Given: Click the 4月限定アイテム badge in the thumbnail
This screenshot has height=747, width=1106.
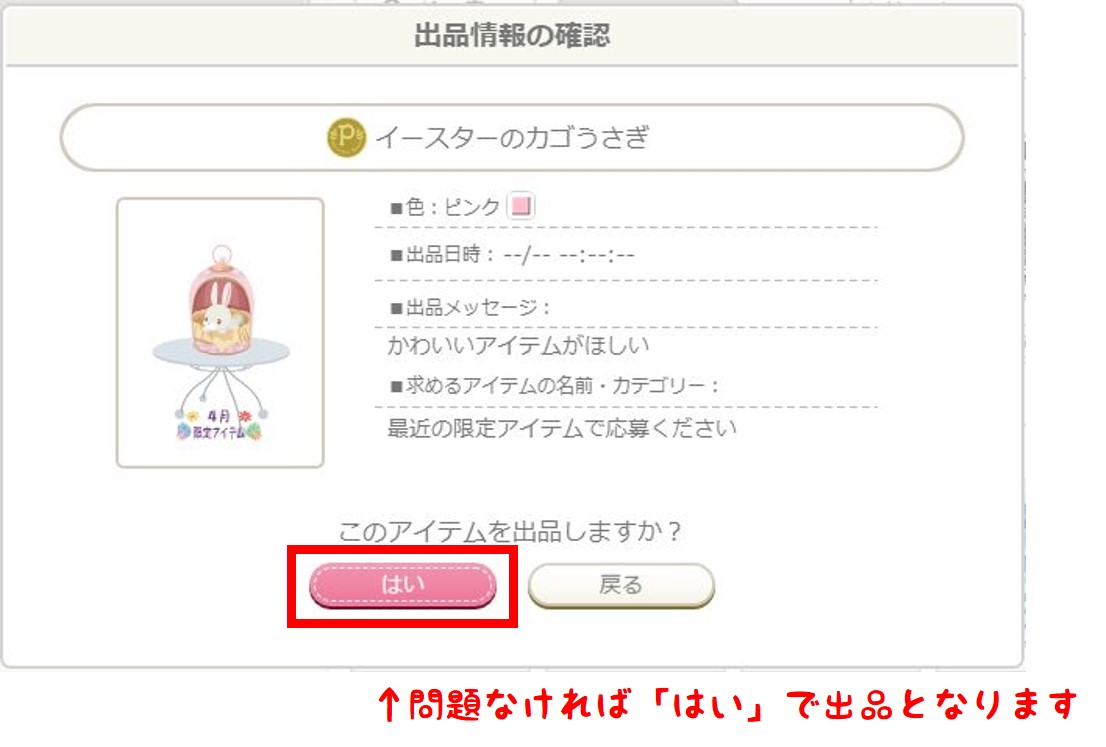Looking at the screenshot, I should pos(219,424).
